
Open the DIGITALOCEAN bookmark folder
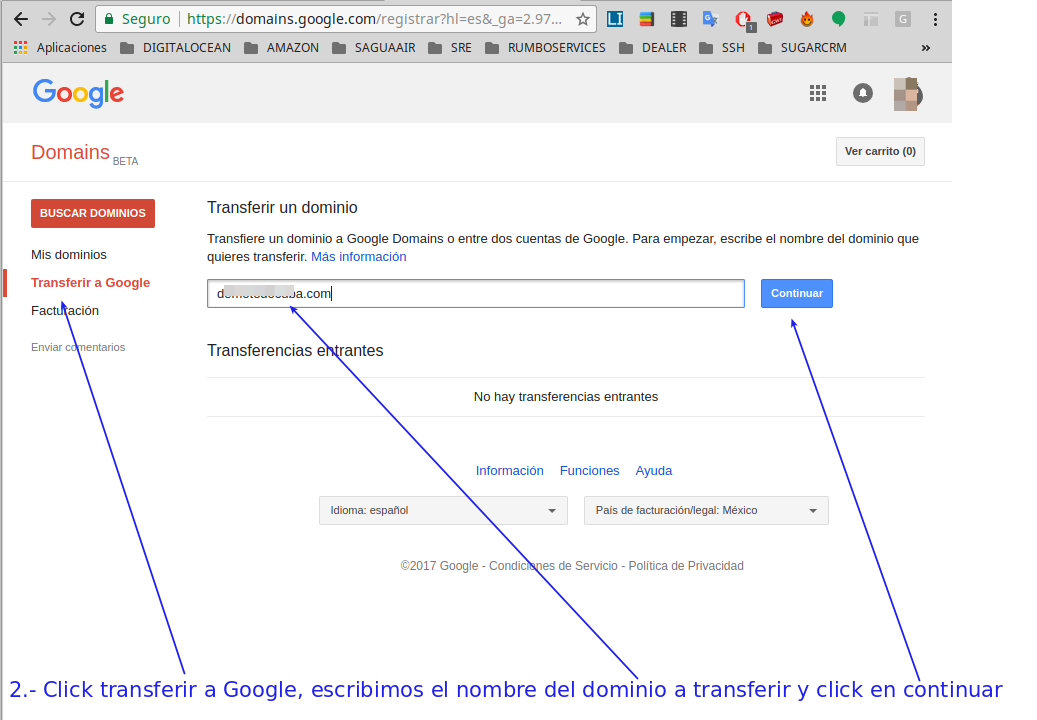click(175, 48)
